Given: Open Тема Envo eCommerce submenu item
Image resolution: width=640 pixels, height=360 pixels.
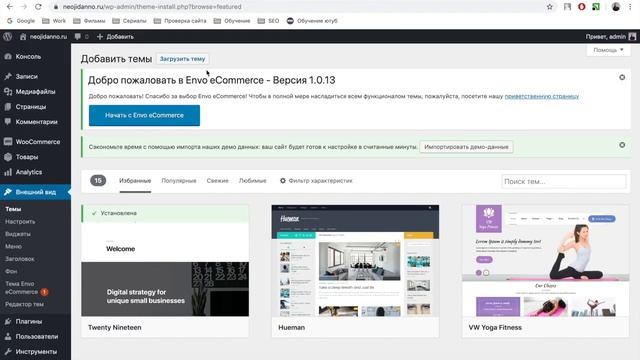Looking at the screenshot, I should pyautogui.click(x=26, y=288).
